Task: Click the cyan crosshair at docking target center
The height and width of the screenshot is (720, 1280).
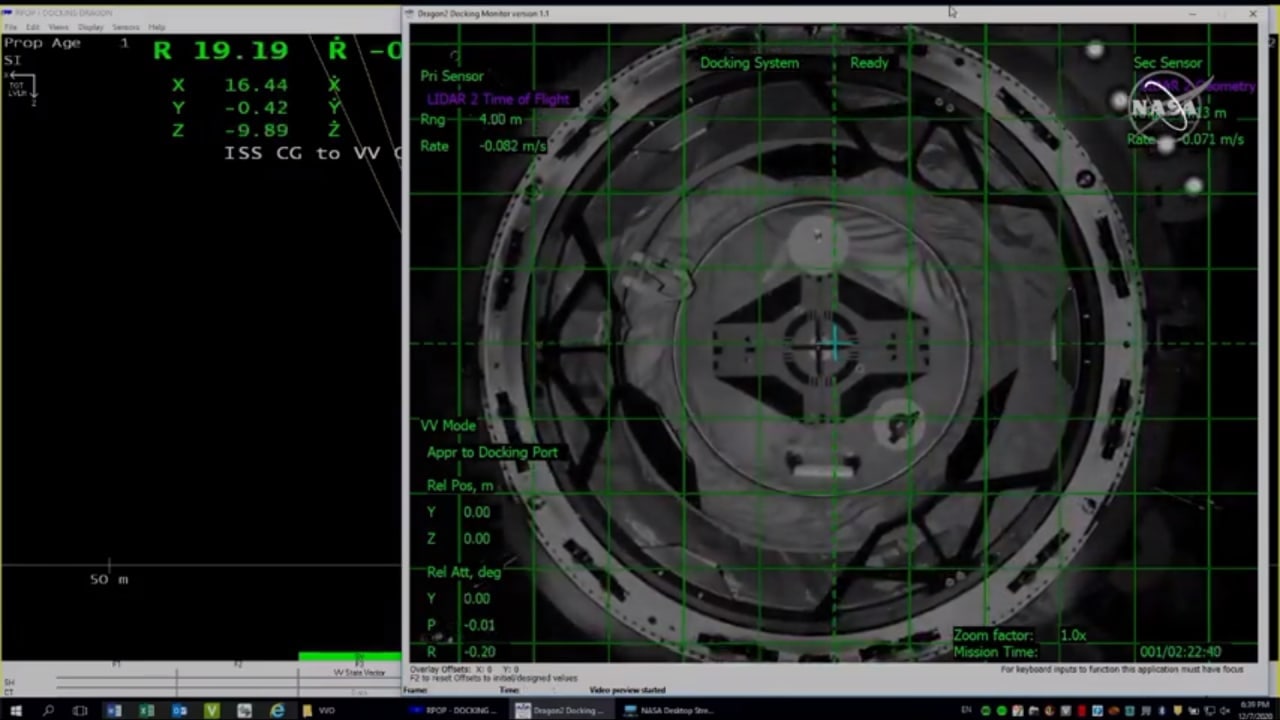Action: (x=836, y=344)
